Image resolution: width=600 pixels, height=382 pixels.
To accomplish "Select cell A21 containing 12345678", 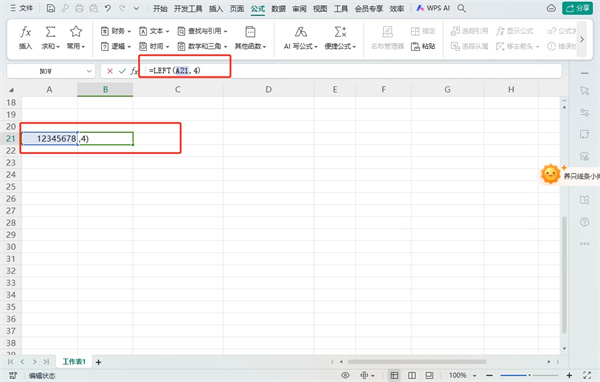I will point(50,139).
